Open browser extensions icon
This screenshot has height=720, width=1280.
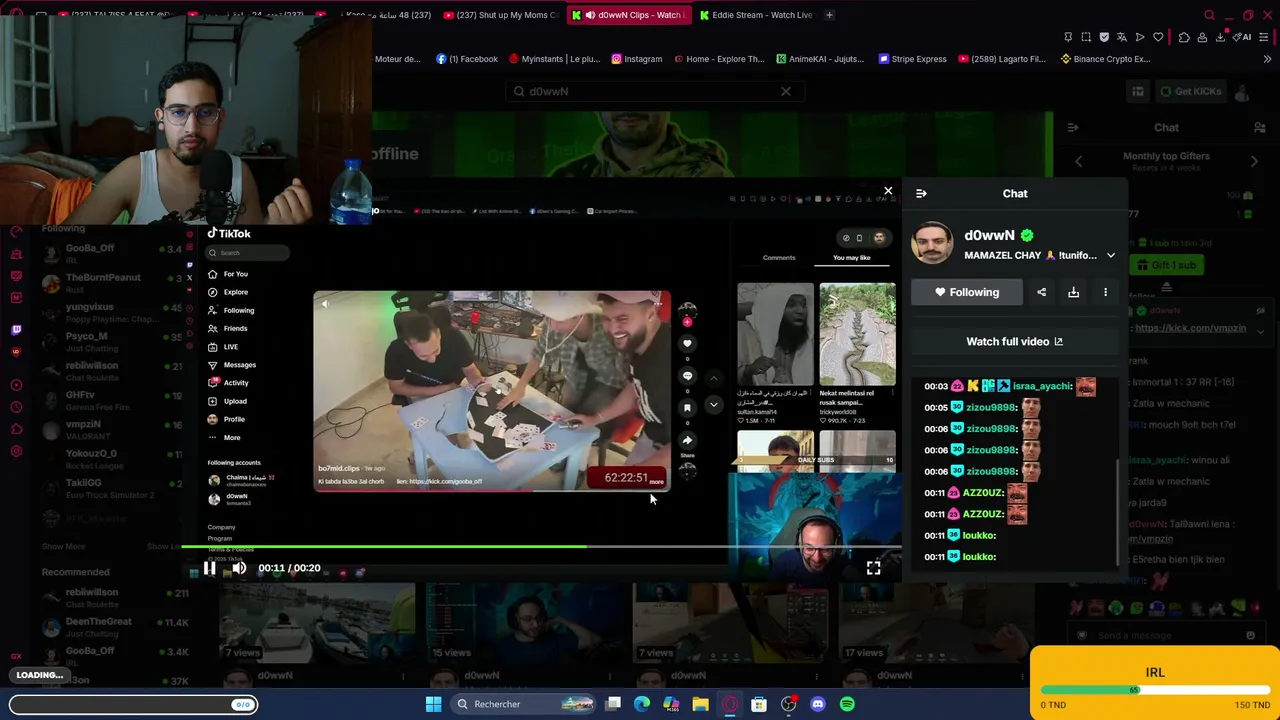pyautogui.click(x=1184, y=37)
